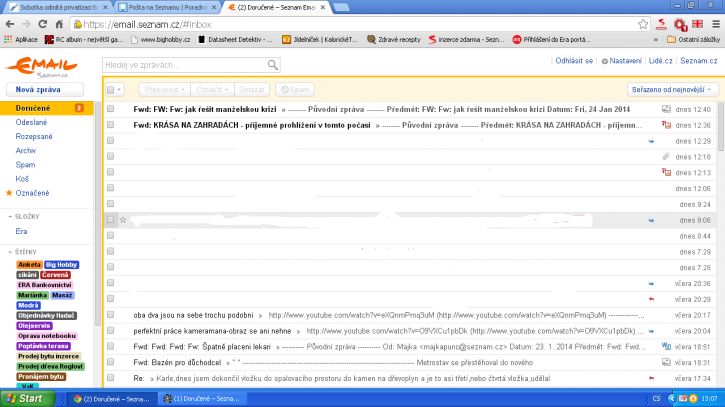Click attachment icon on 12:13 message

tap(666, 173)
